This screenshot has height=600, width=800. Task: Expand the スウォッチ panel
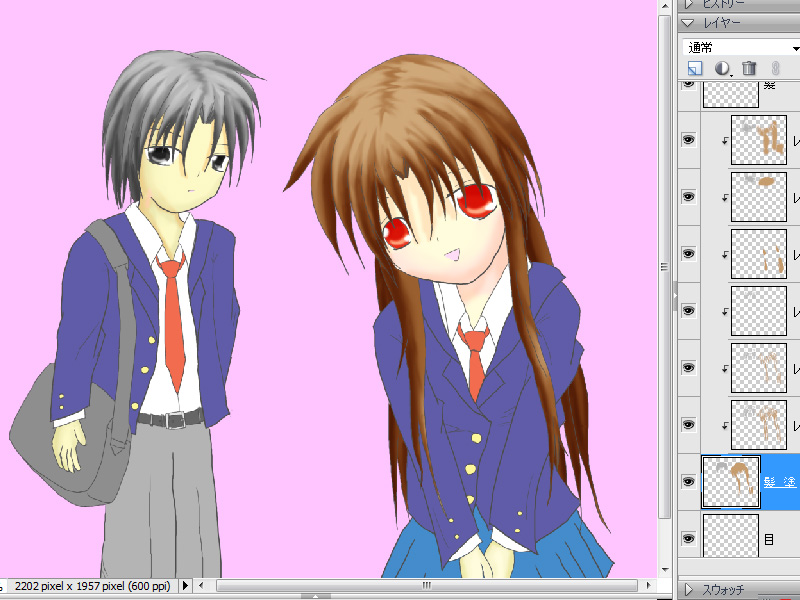(689, 590)
